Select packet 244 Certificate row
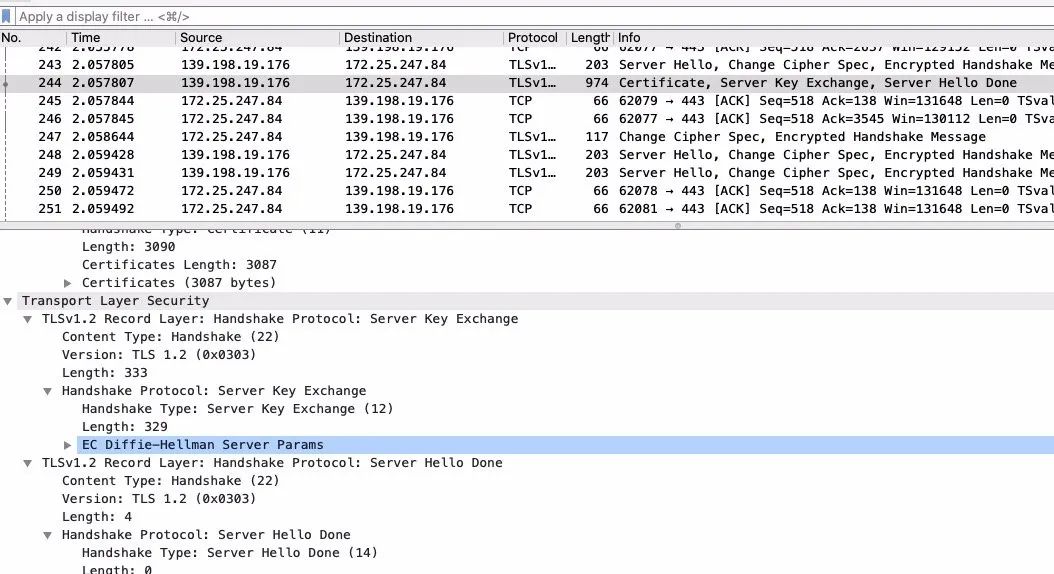1054x574 pixels. click(527, 83)
